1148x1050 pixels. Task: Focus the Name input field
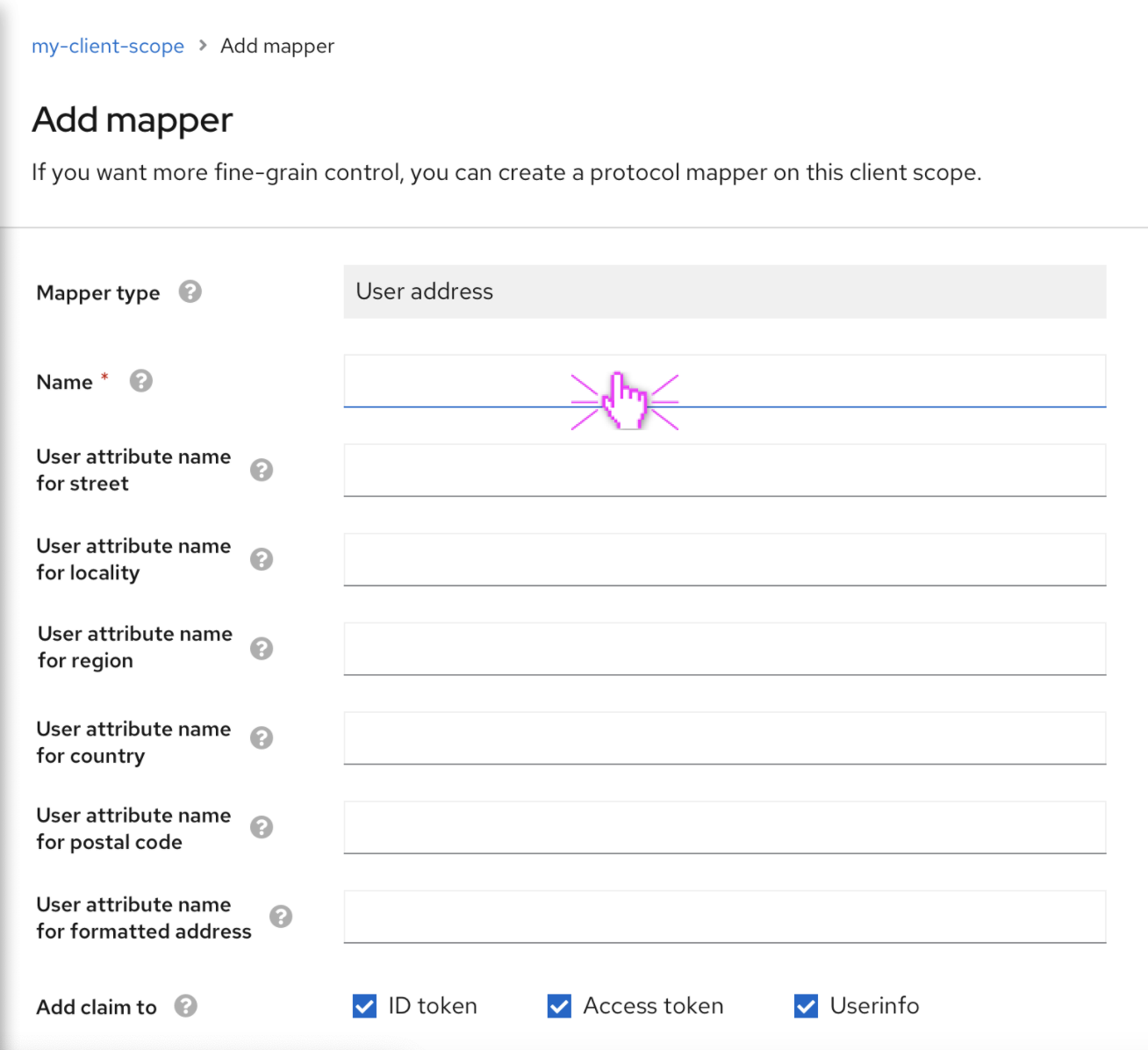coord(725,381)
